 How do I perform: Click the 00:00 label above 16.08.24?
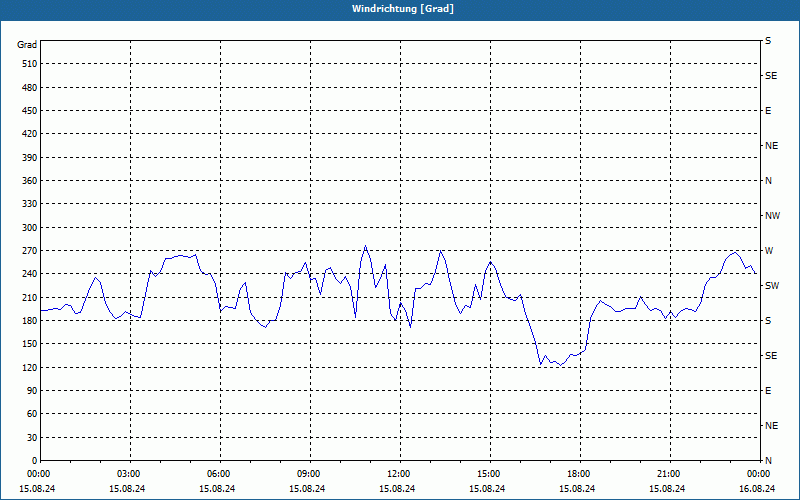759,474
